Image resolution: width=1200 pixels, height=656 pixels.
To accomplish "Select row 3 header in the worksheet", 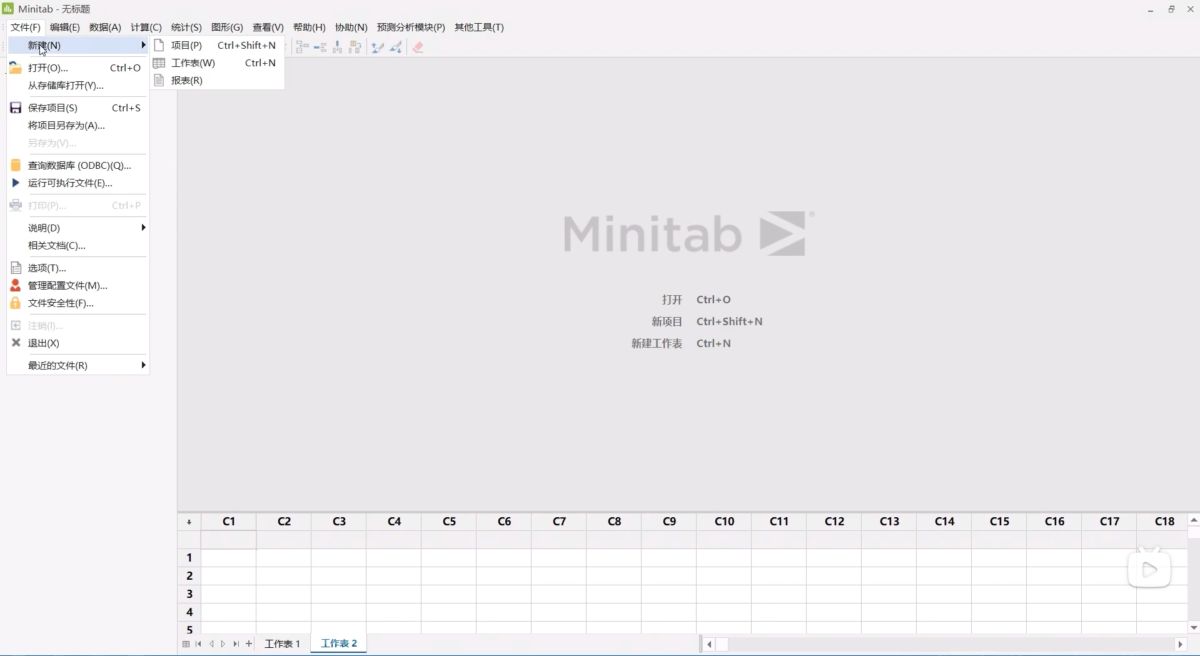I will (x=189, y=594).
